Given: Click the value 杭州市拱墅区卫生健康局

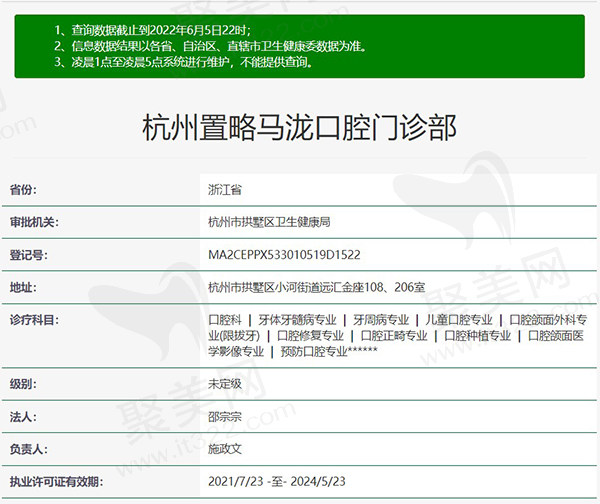Looking at the screenshot, I should pyautogui.click(x=269, y=222).
